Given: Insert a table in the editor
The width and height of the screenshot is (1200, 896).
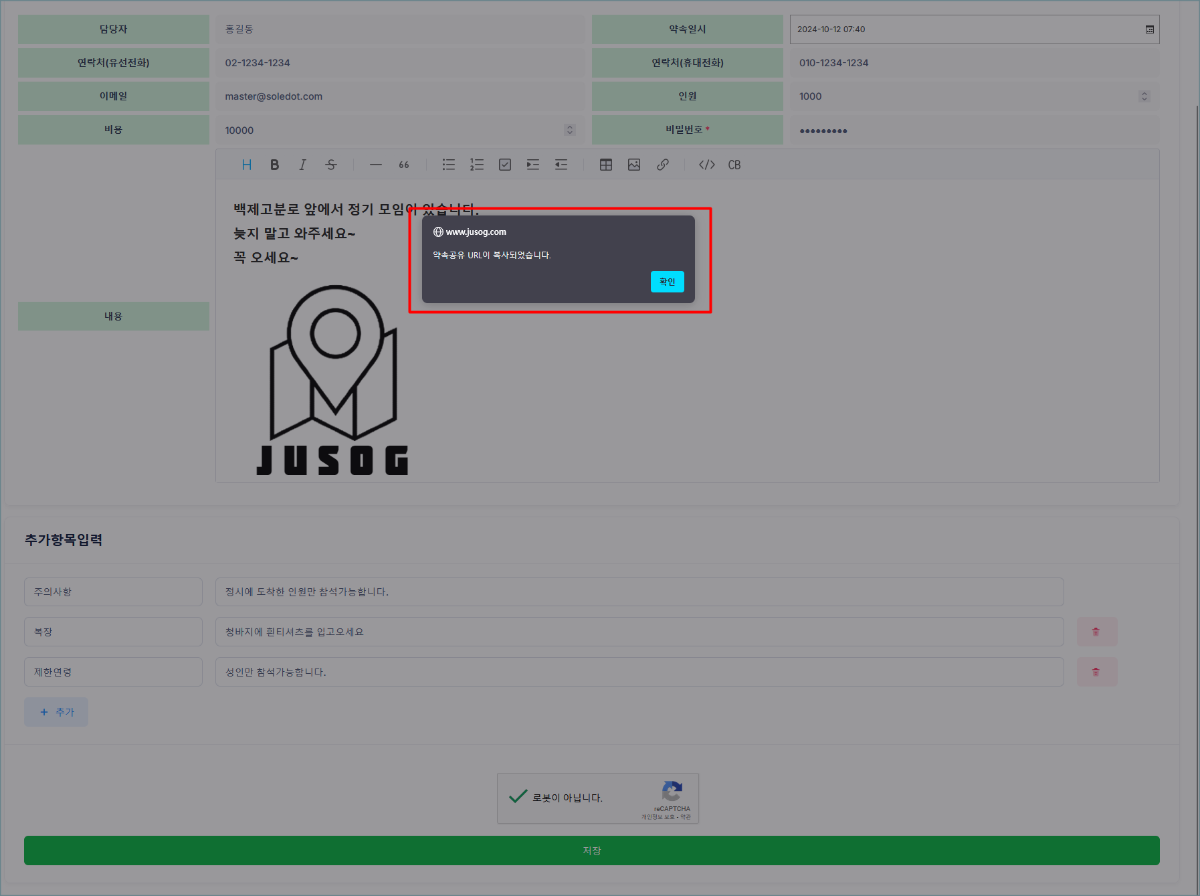Looking at the screenshot, I should [606, 165].
